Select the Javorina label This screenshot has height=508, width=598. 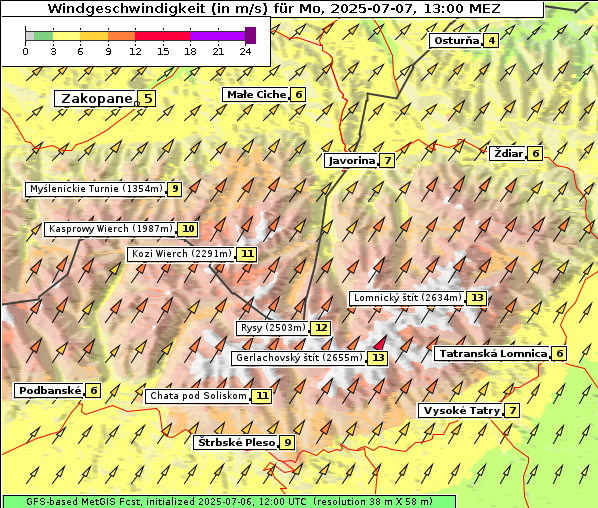(351, 161)
